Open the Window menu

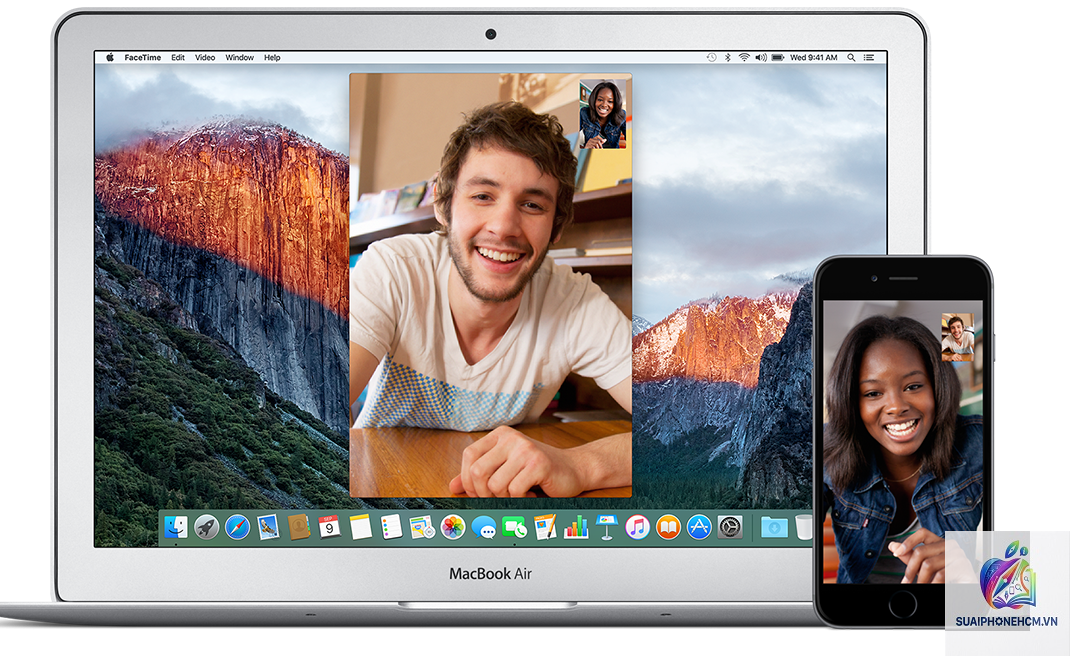click(x=240, y=57)
